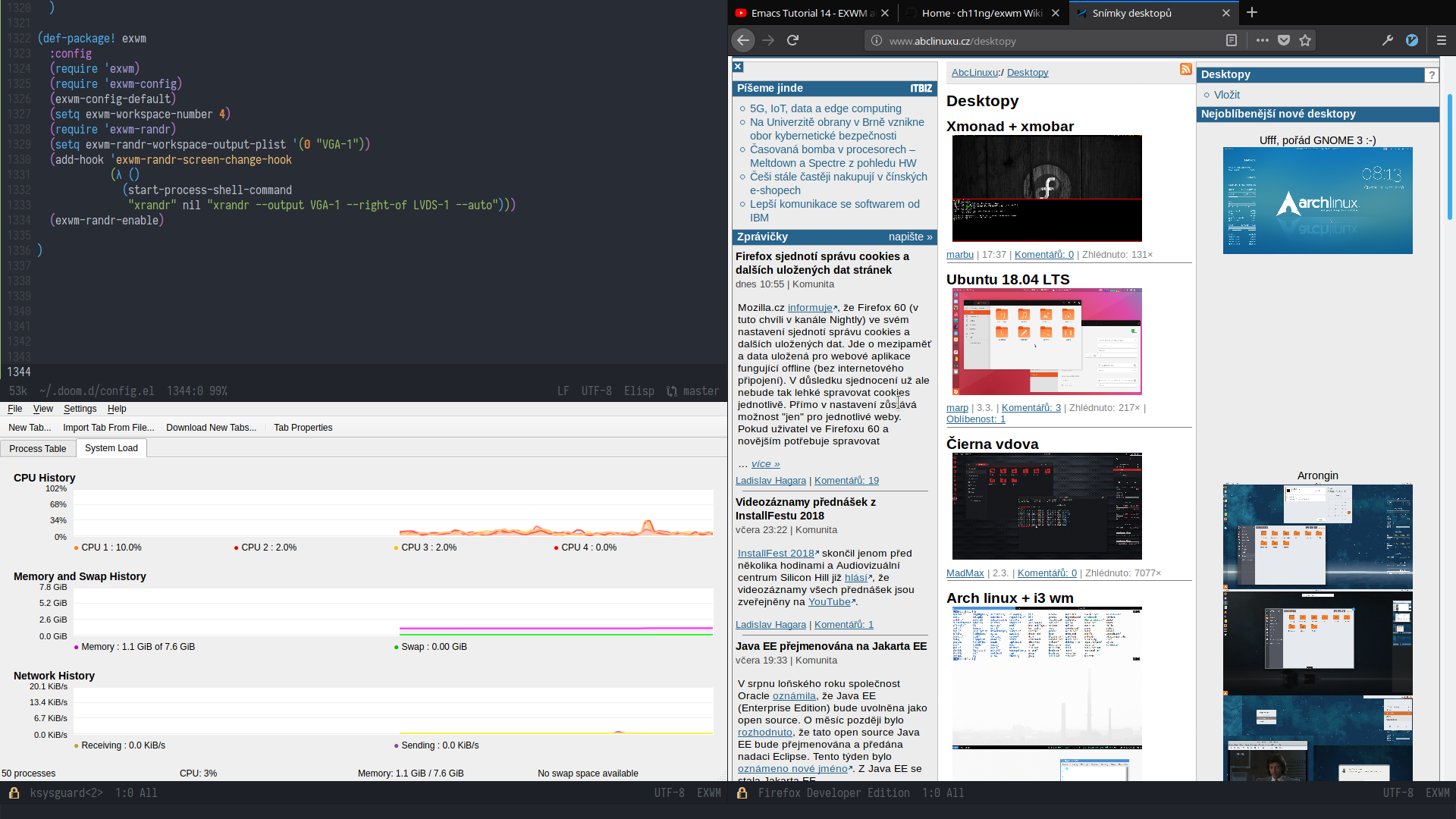Open the více » link
Screen dimensions: 1456x819
[x=765, y=464]
